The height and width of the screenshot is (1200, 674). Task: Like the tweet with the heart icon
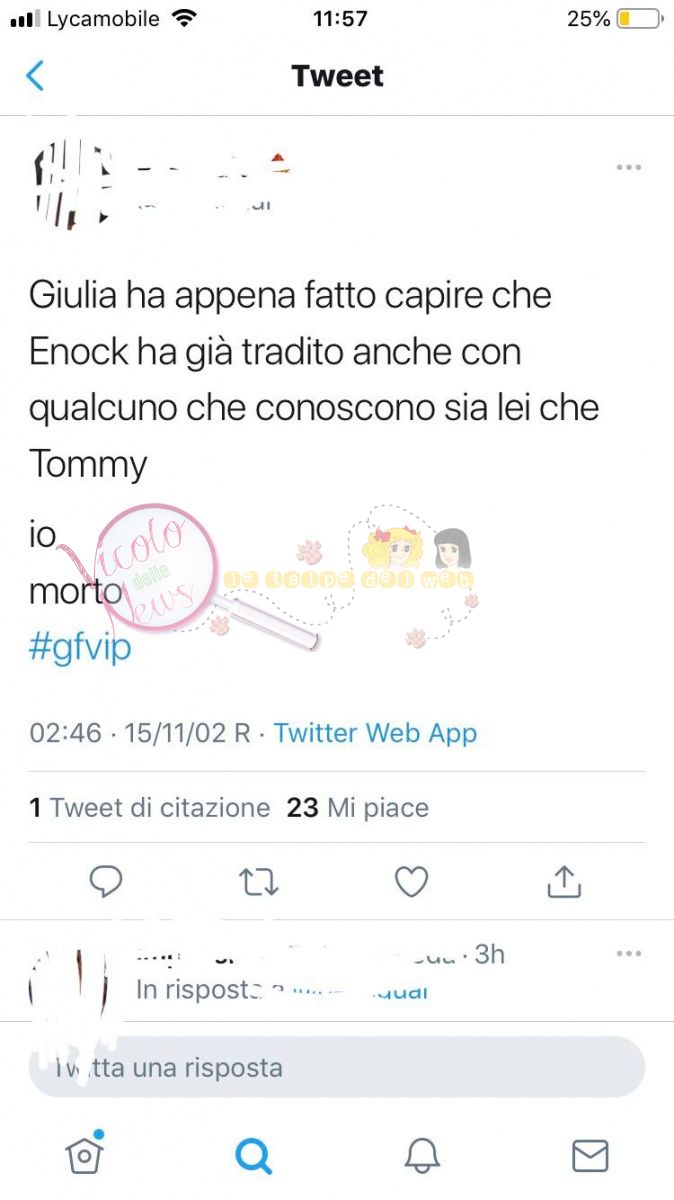tap(411, 881)
